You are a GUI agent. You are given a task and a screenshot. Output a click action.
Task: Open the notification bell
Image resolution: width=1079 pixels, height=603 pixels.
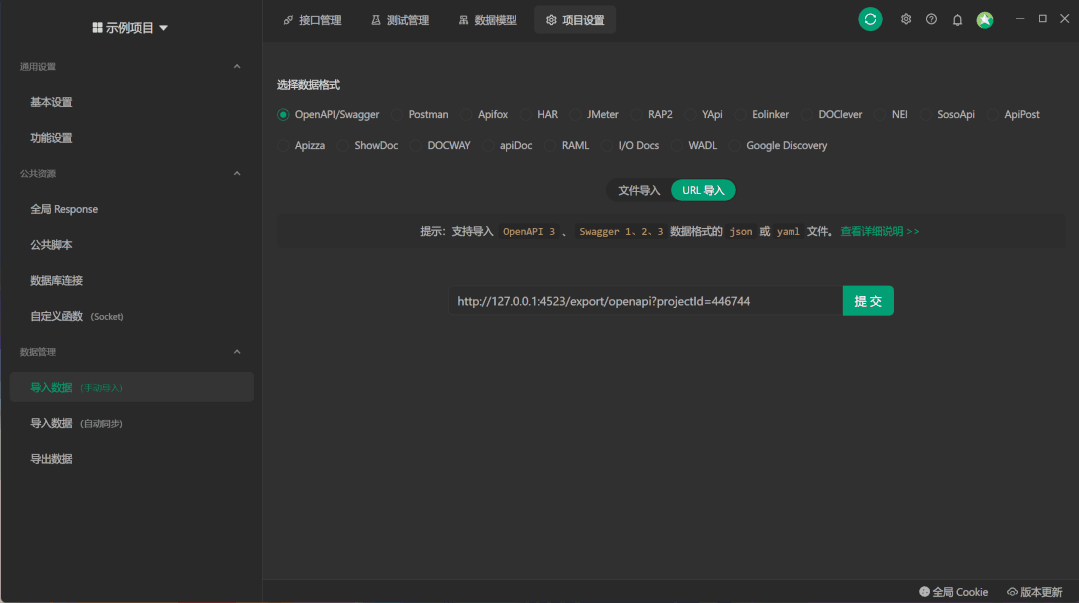(956, 18)
